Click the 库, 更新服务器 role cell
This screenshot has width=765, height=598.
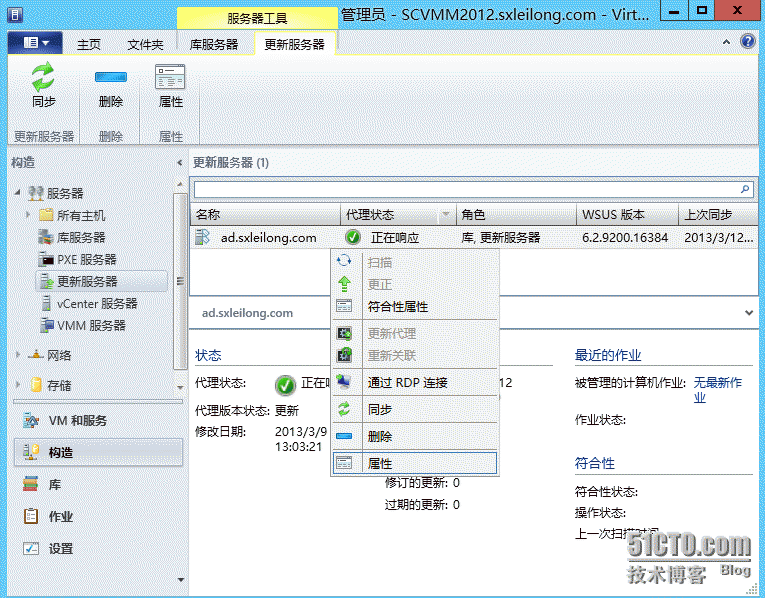pos(501,238)
